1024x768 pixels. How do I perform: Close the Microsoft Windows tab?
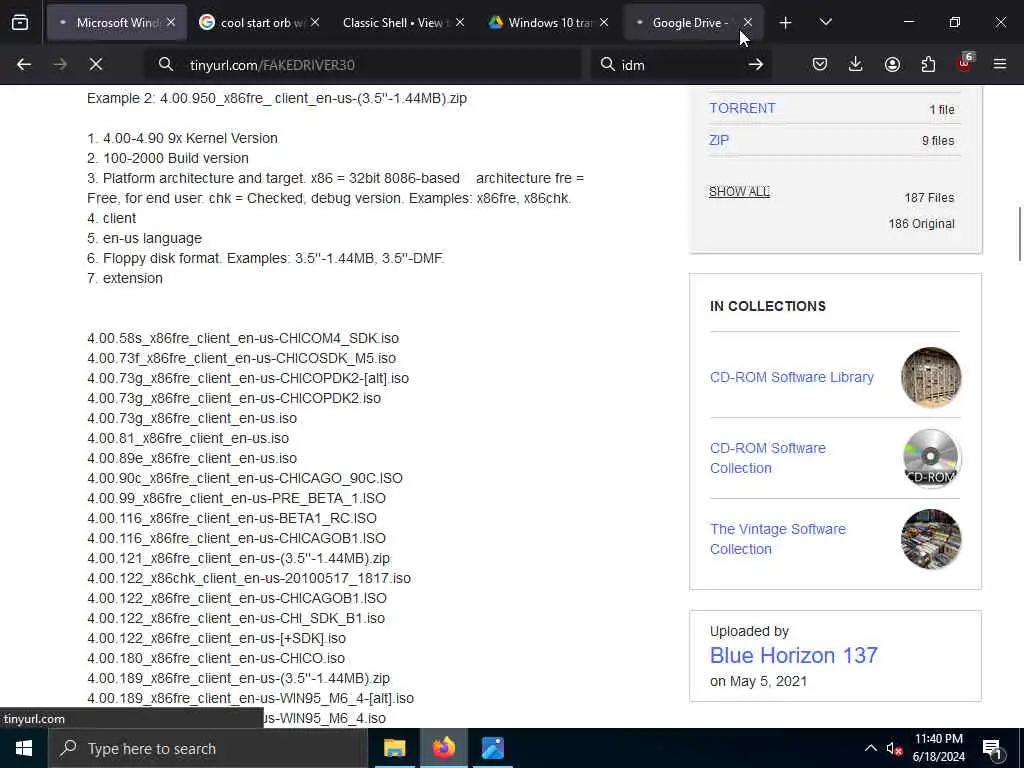coord(171,23)
